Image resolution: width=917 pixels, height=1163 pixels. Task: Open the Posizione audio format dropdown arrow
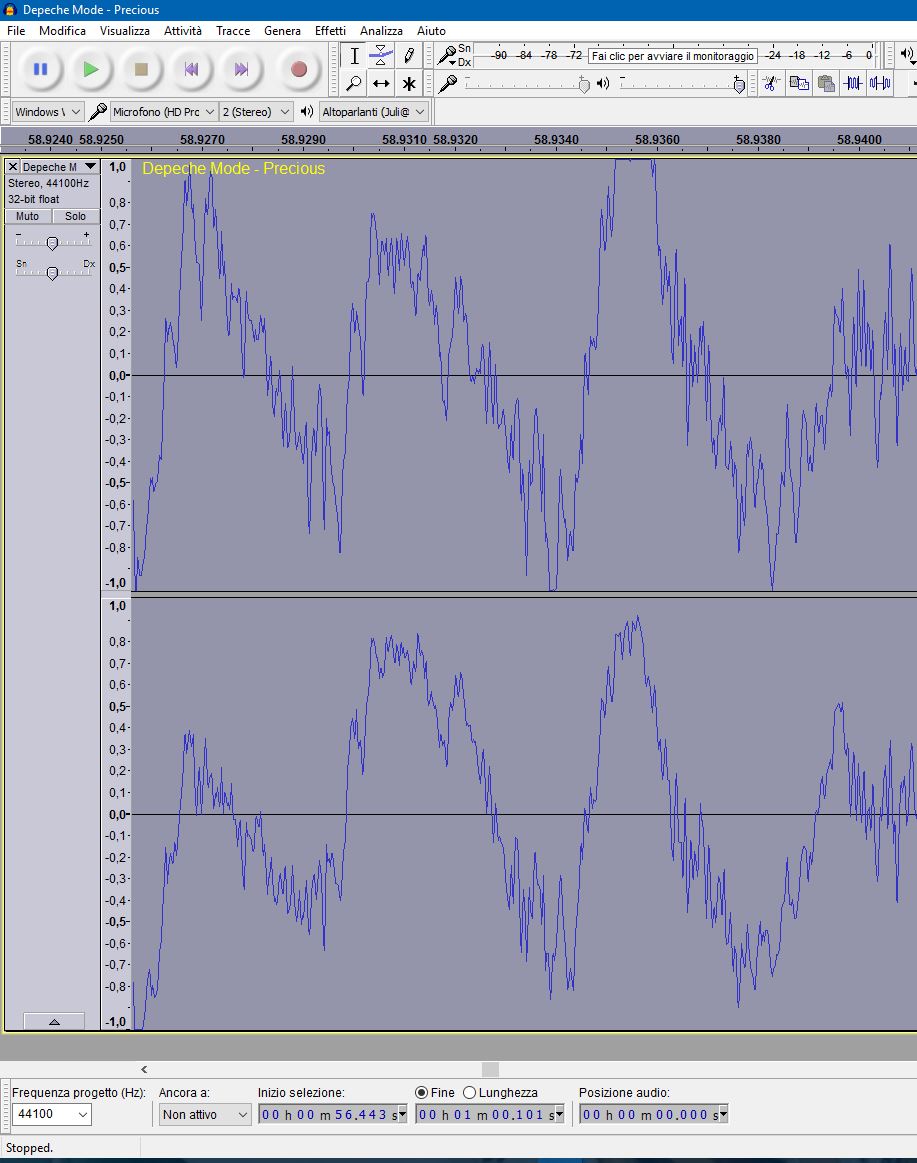723,1114
